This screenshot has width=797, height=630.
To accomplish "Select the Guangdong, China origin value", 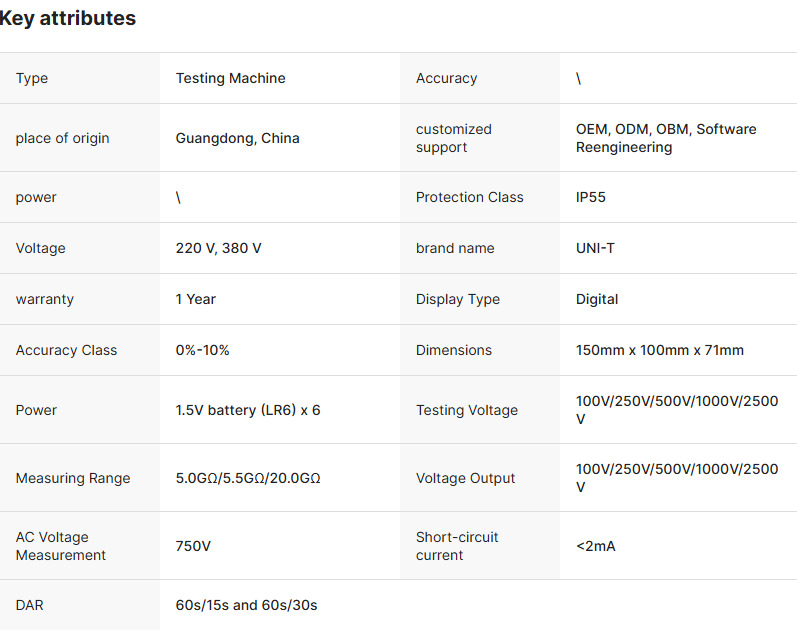I will pyautogui.click(x=237, y=138).
